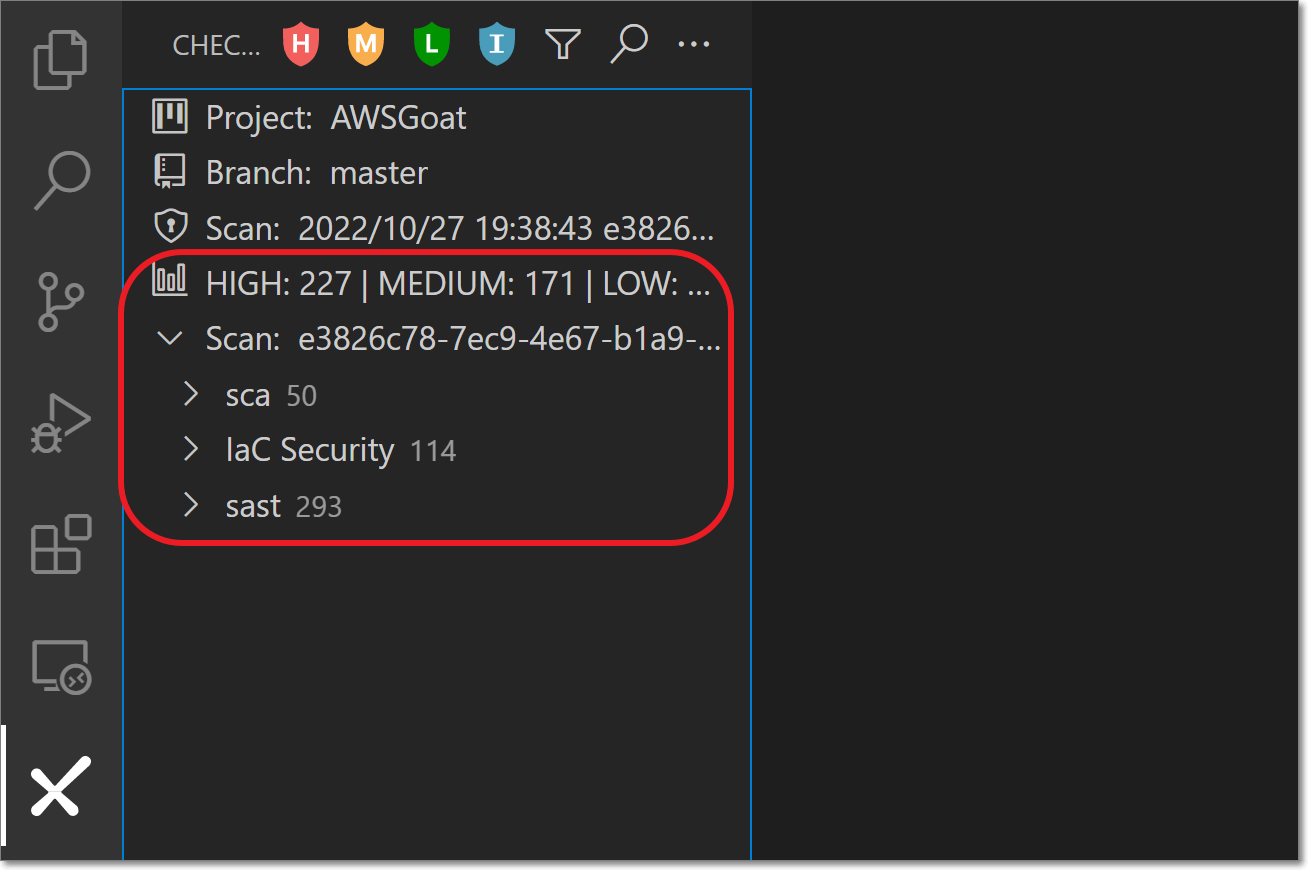
Task: Toggle the Medium severity filter
Action: coord(365,45)
